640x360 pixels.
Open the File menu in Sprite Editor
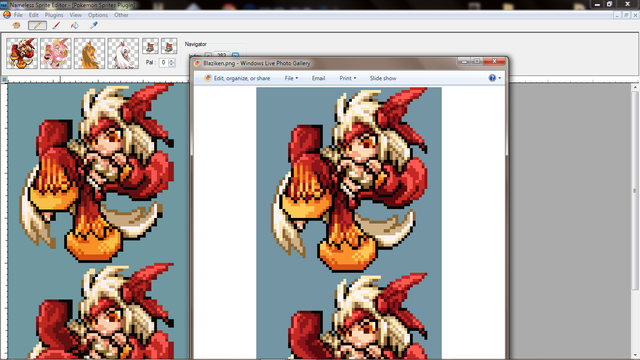[x=18, y=15]
